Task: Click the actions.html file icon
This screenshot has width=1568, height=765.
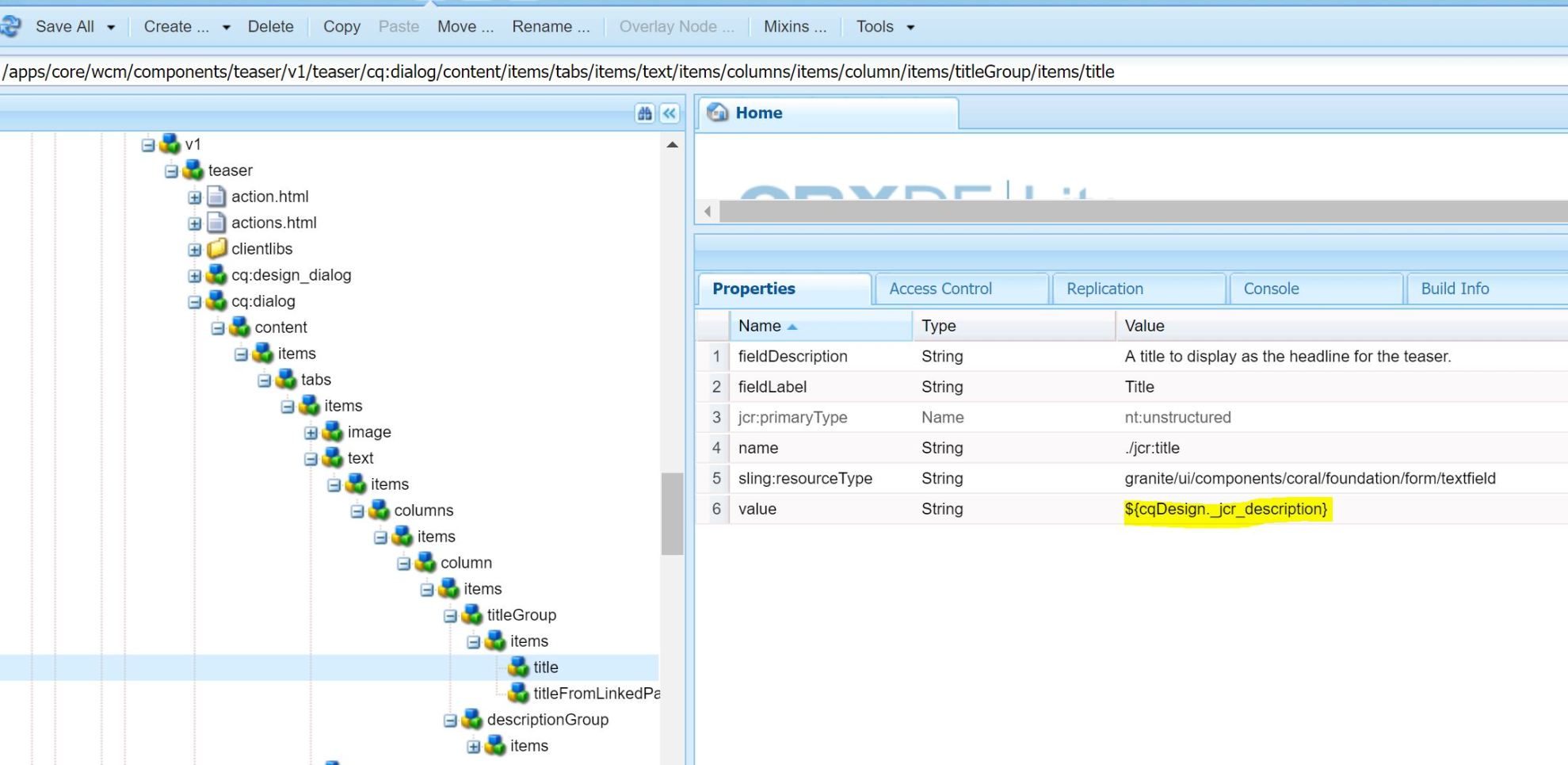Action: [216, 222]
